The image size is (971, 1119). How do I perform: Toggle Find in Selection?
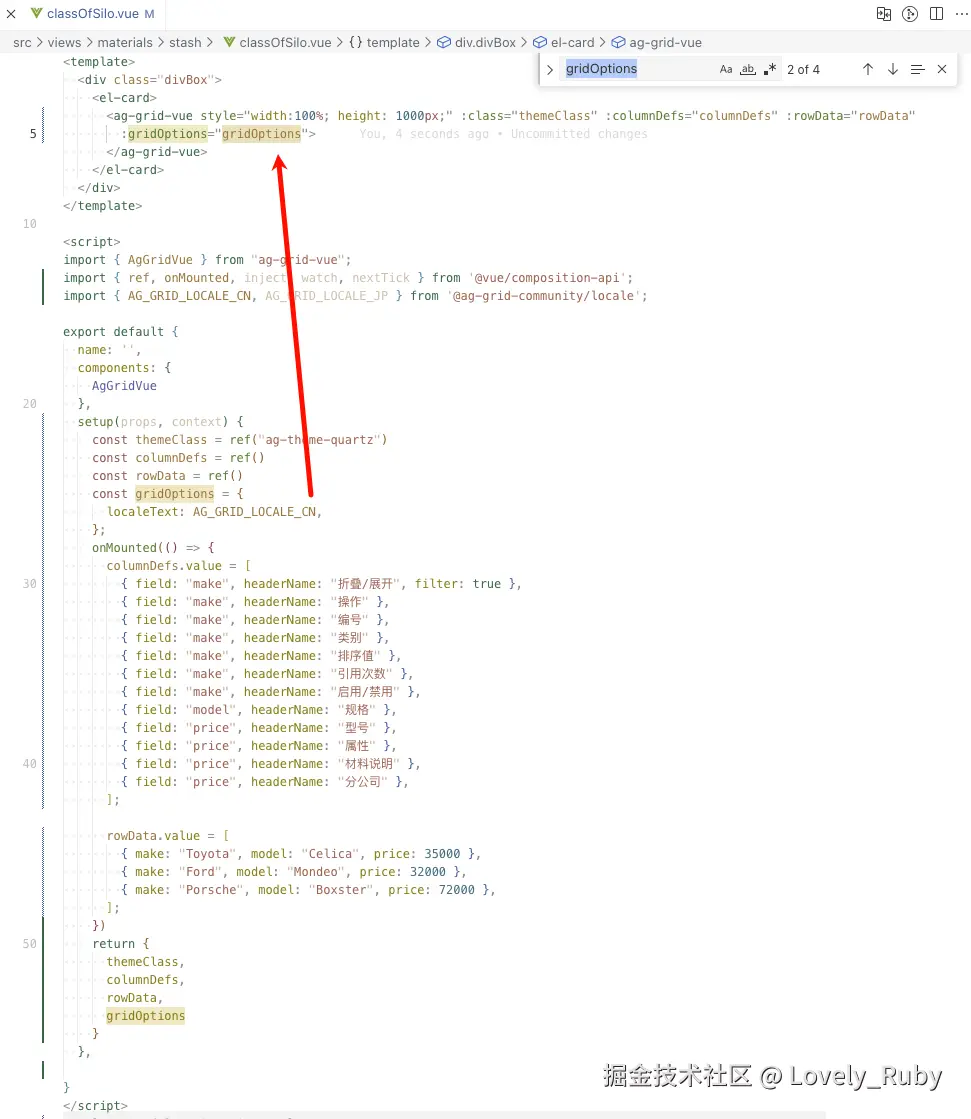click(917, 69)
